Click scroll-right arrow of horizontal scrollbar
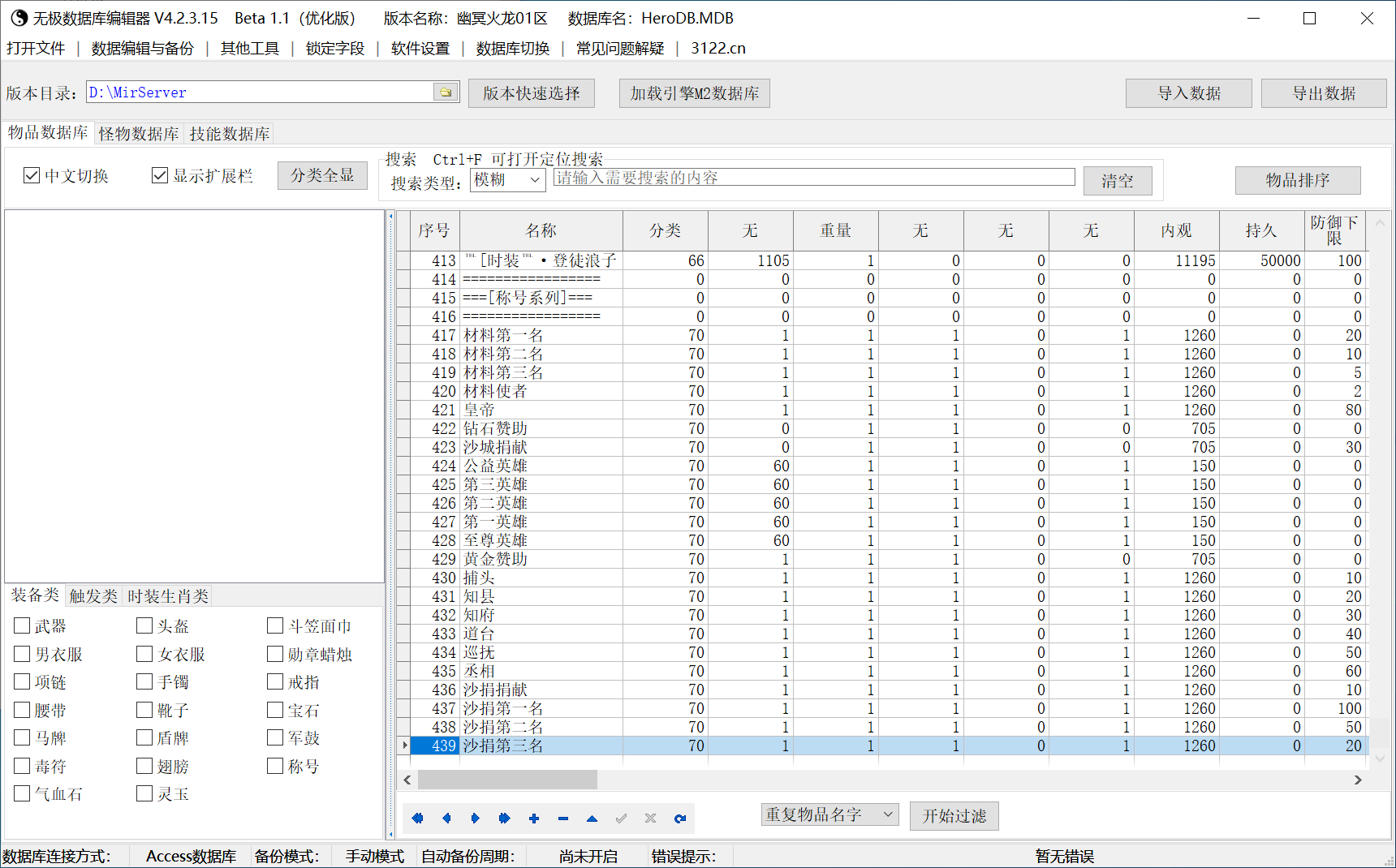The image size is (1396, 868). point(1358,780)
